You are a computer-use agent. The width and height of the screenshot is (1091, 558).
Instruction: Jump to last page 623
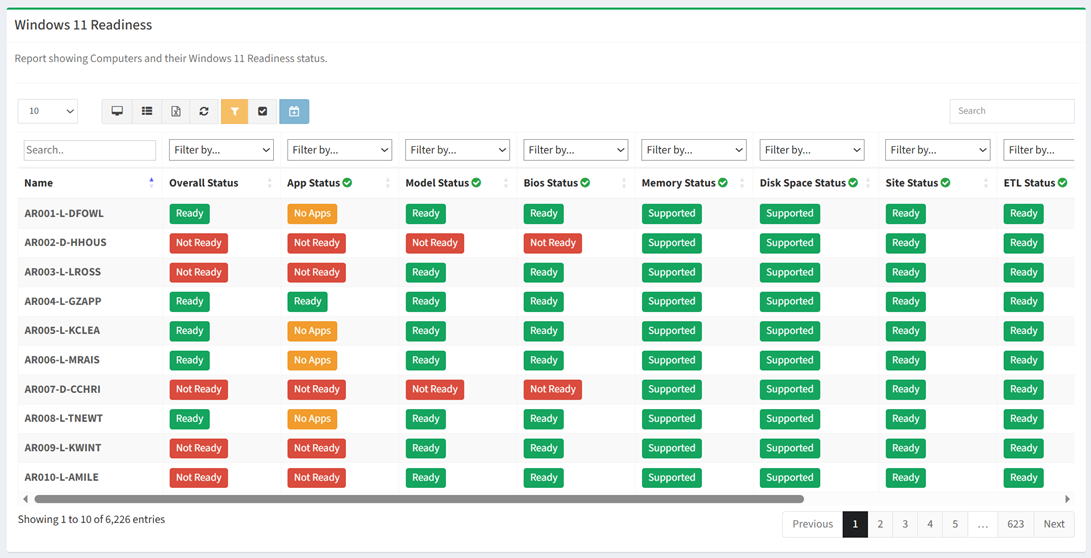click(x=1015, y=524)
